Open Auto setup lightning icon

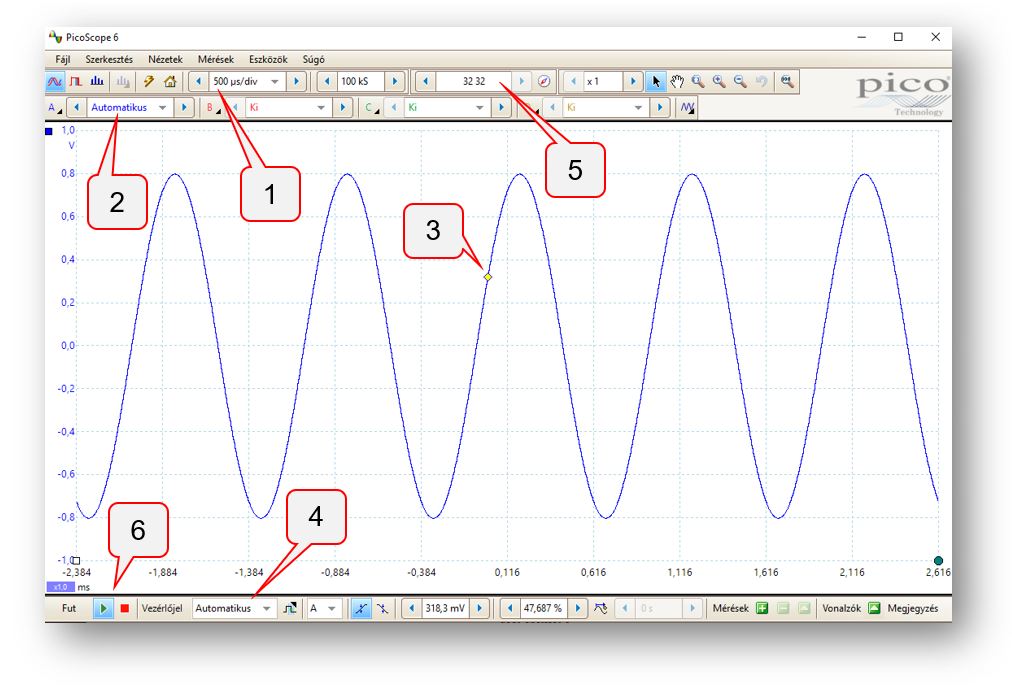pos(149,81)
